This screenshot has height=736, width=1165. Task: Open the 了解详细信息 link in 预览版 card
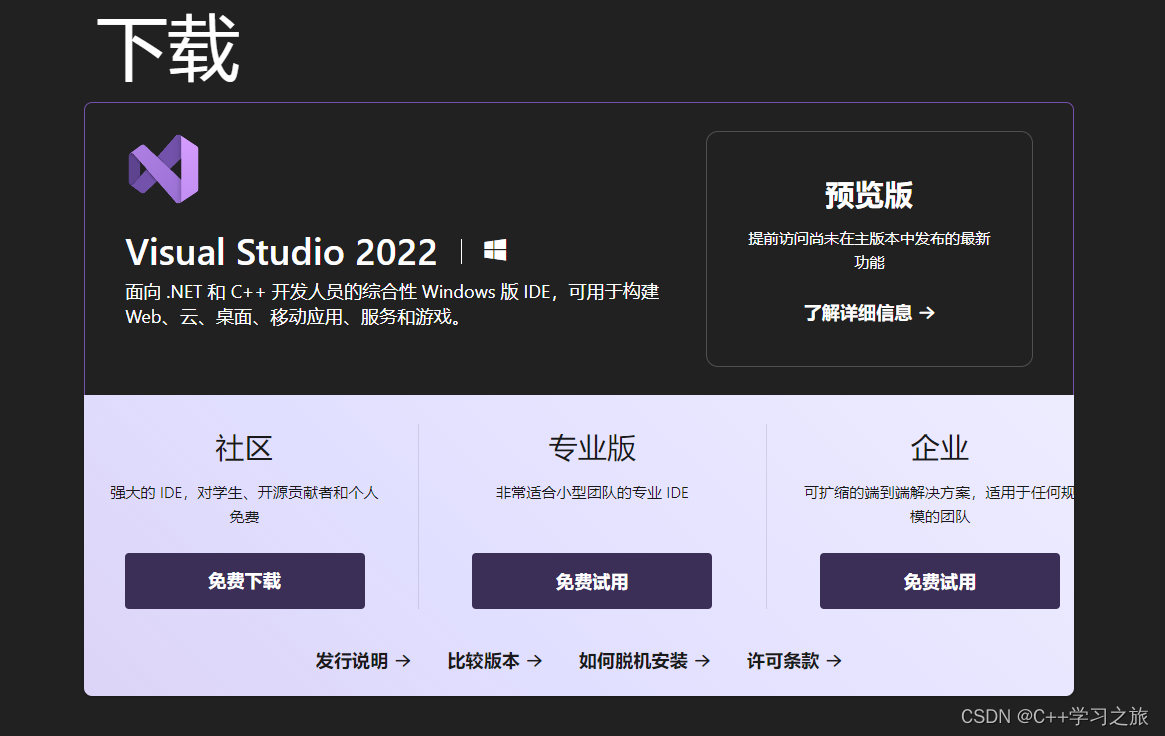click(869, 313)
